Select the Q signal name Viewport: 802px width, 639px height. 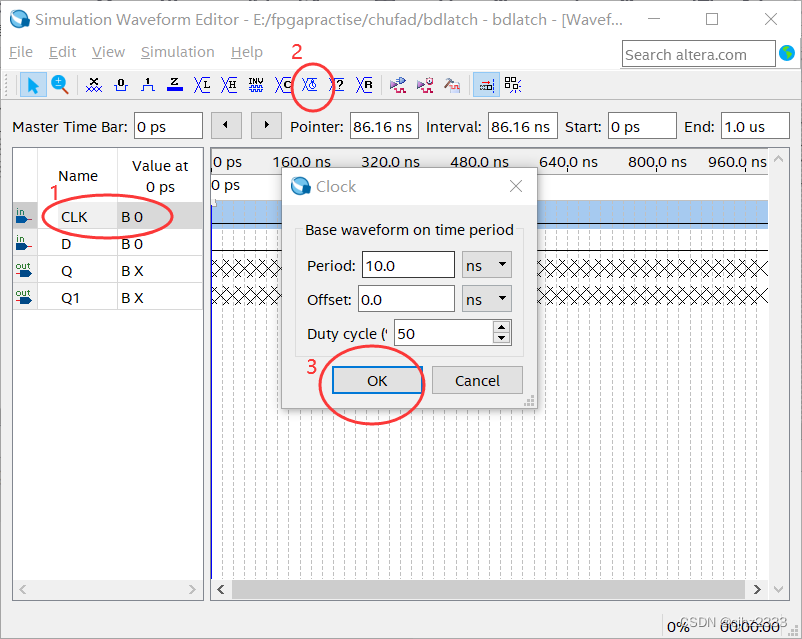click(66, 271)
